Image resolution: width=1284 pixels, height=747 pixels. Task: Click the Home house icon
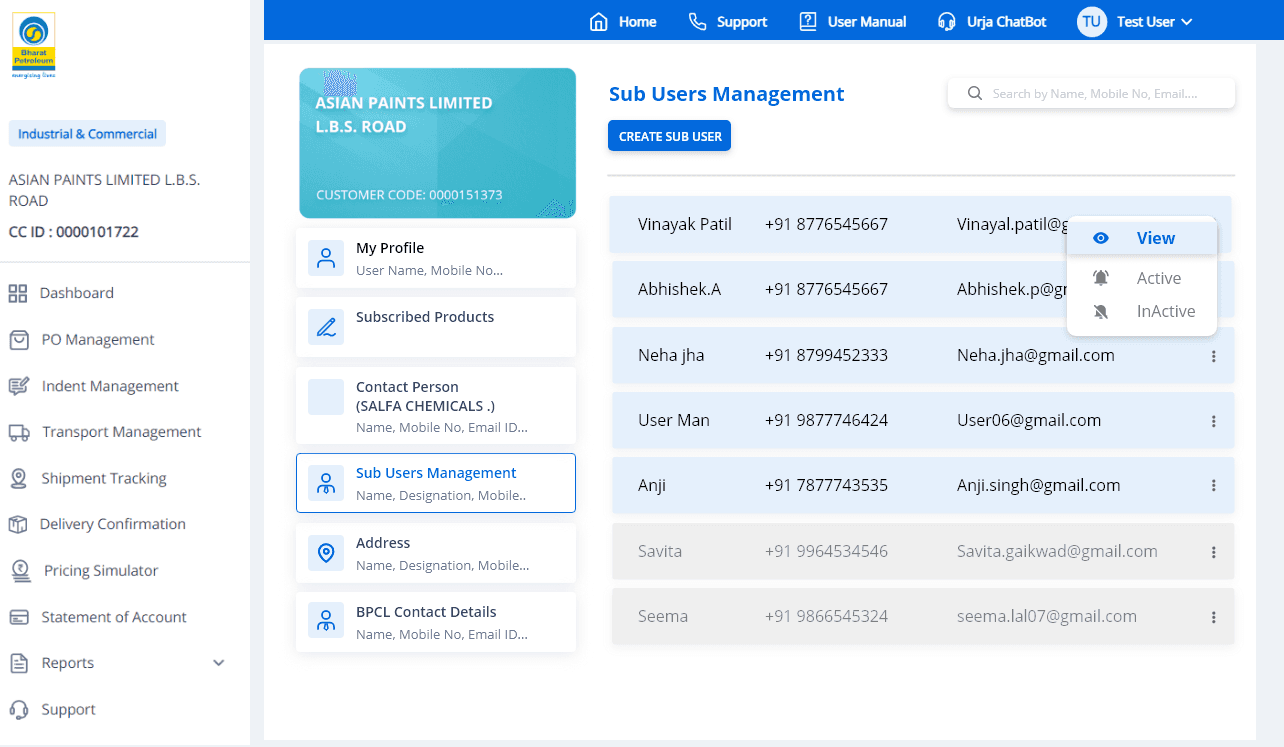(x=599, y=22)
